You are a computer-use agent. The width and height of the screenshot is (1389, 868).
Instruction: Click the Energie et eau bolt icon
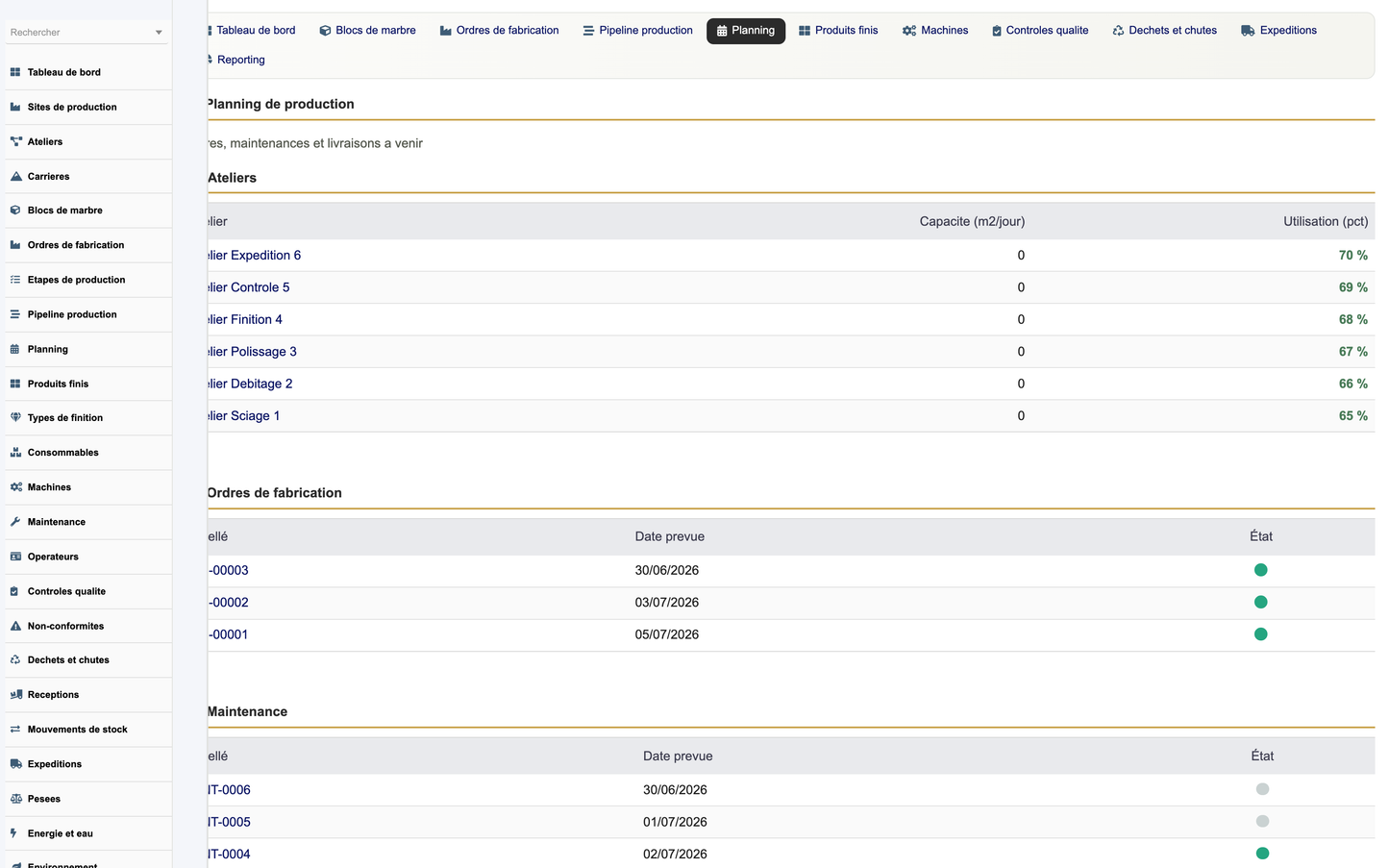(x=13, y=833)
